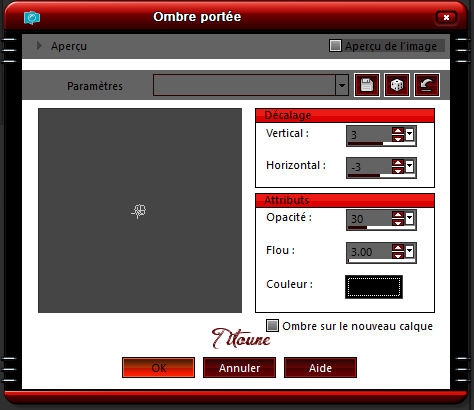Open the Vertical value slider dropdown
The height and width of the screenshot is (410, 474).
click(409, 134)
